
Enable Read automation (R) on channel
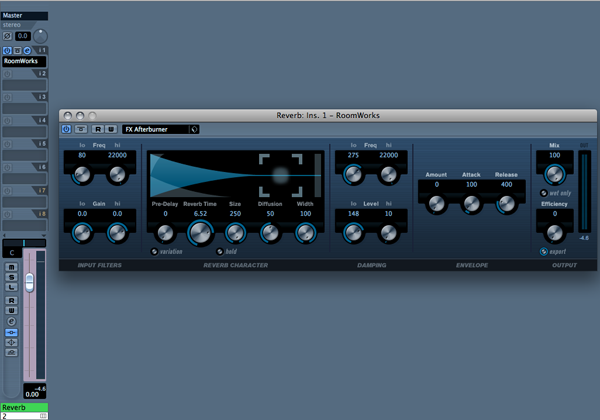click(11, 301)
